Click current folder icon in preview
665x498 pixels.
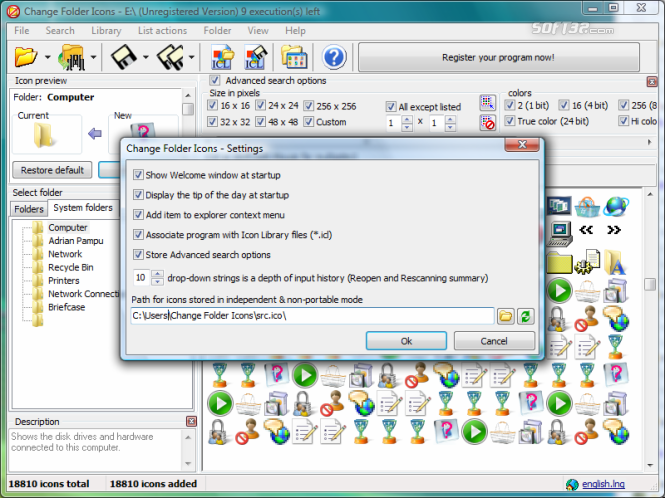(x=43, y=135)
